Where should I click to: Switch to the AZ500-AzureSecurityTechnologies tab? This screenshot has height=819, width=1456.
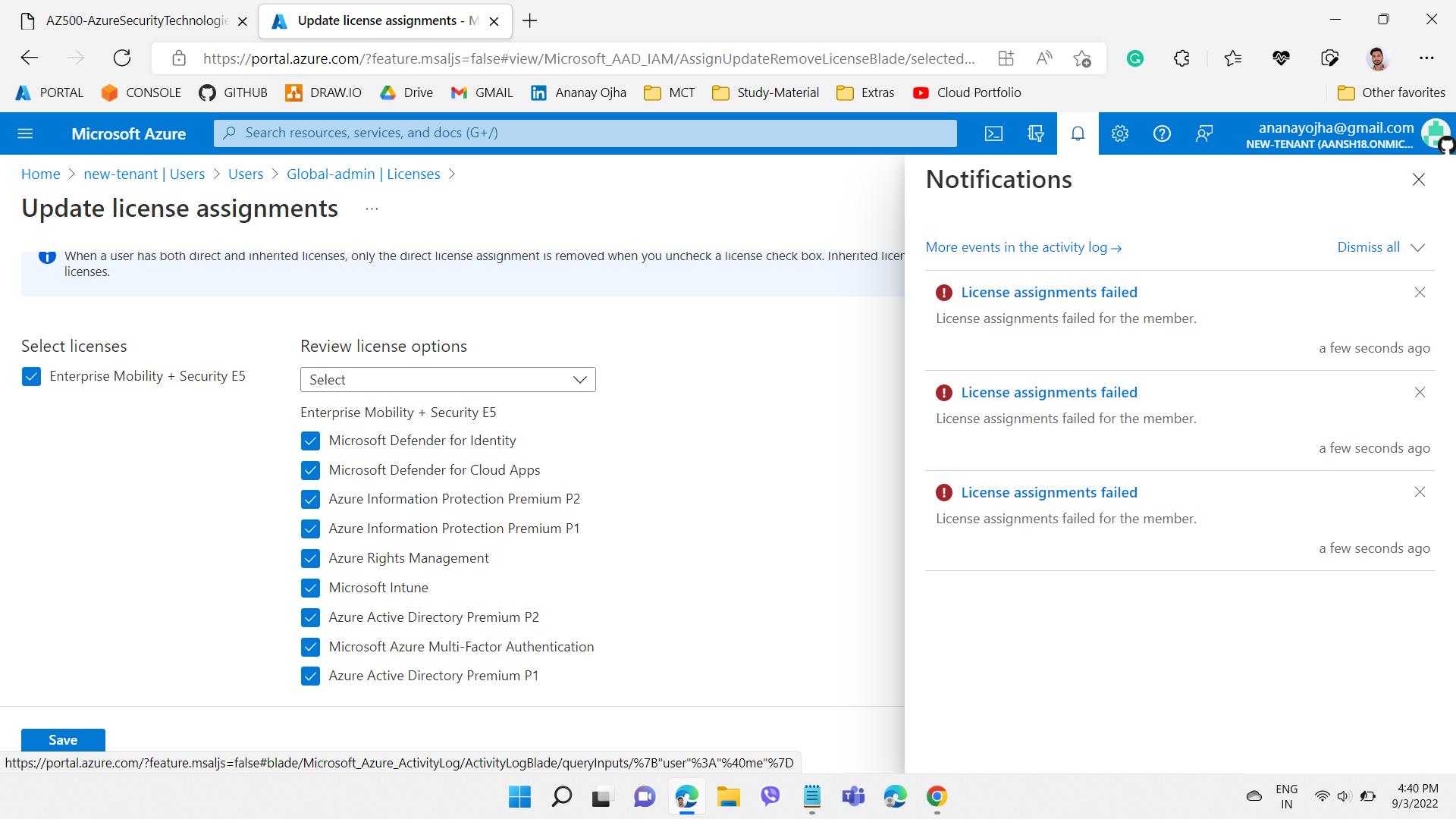tap(134, 21)
